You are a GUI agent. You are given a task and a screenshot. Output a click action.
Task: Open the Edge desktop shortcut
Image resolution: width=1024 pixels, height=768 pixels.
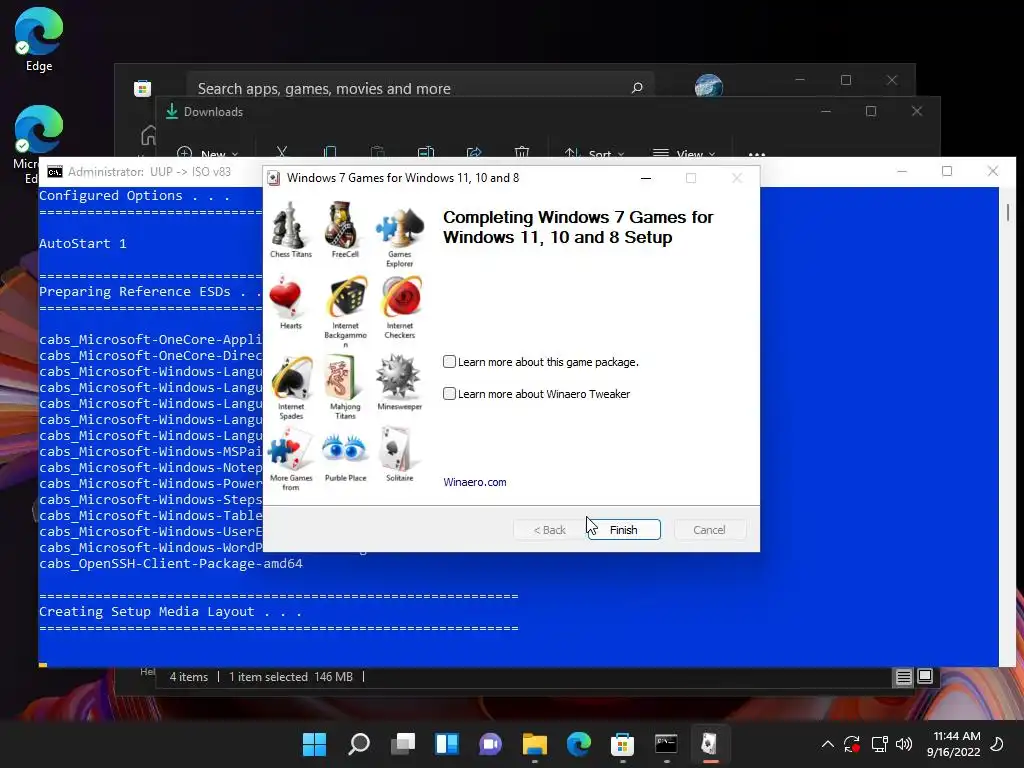[39, 39]
